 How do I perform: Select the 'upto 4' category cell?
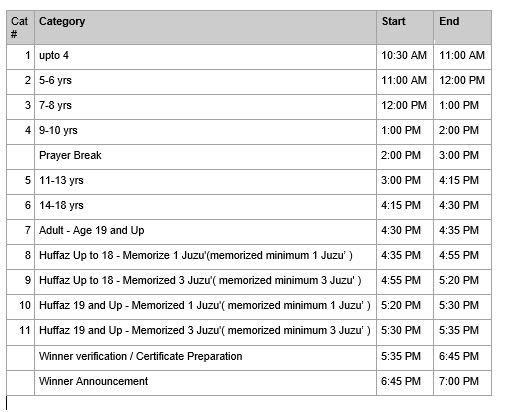click(x=205, y=57)
